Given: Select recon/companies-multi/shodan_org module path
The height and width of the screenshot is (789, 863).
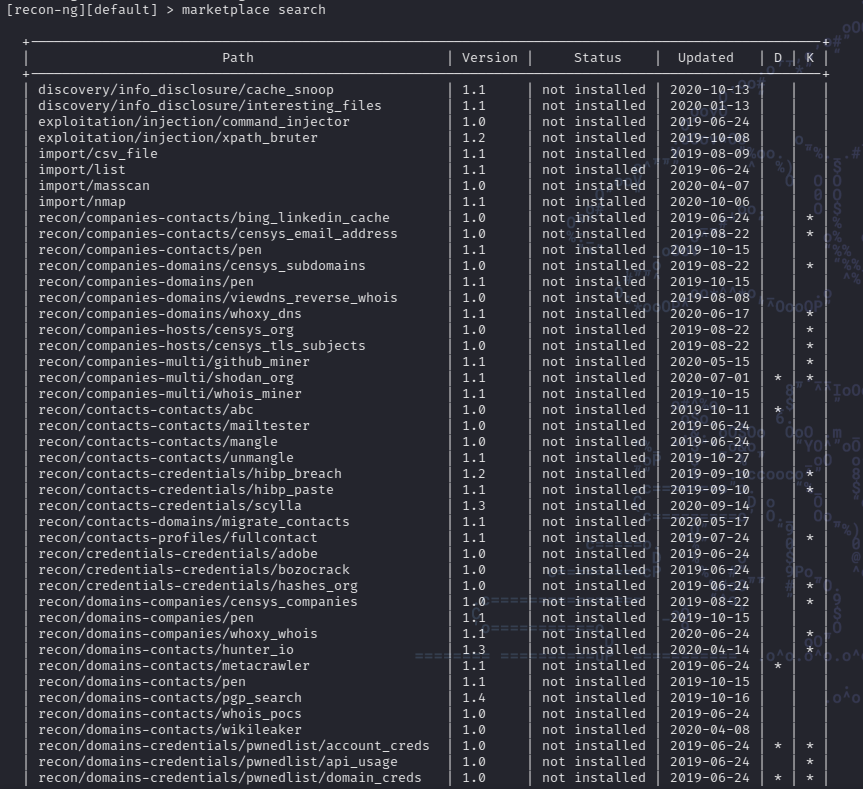Looking at the screenshot, I should click(x=166, y=378).
